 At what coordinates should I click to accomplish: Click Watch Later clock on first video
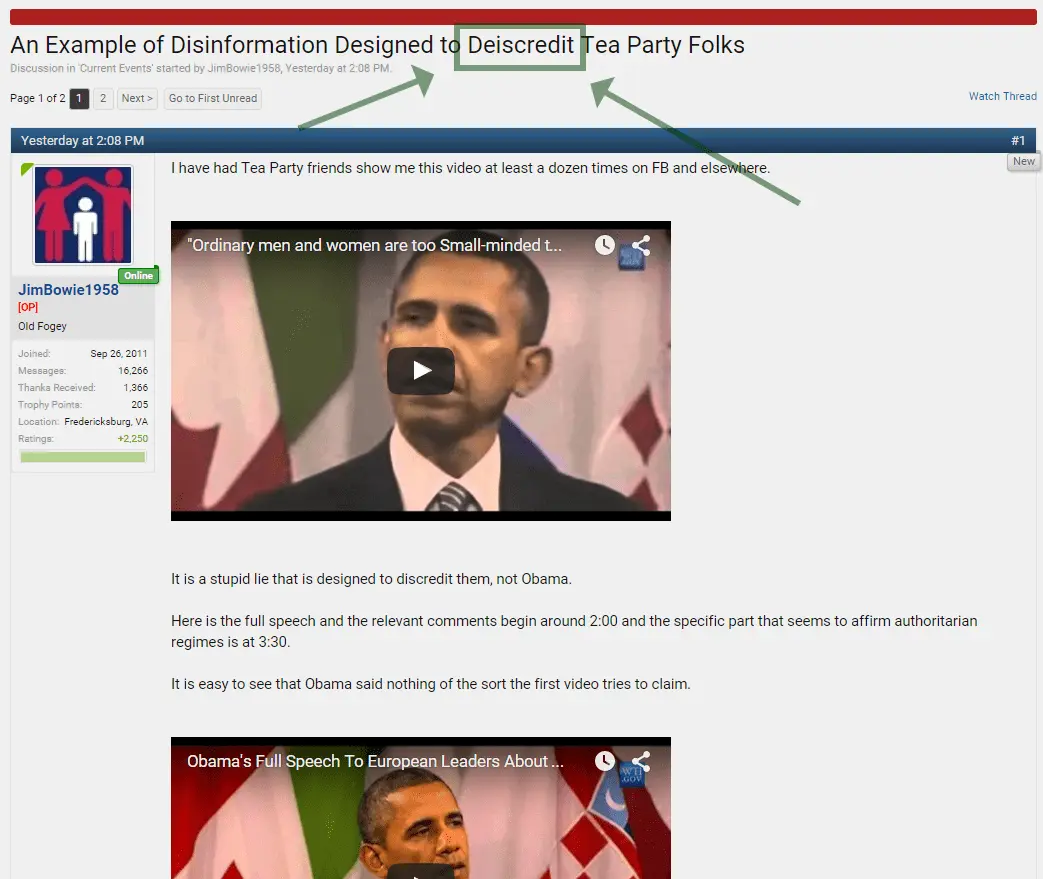tap(604, 245)
